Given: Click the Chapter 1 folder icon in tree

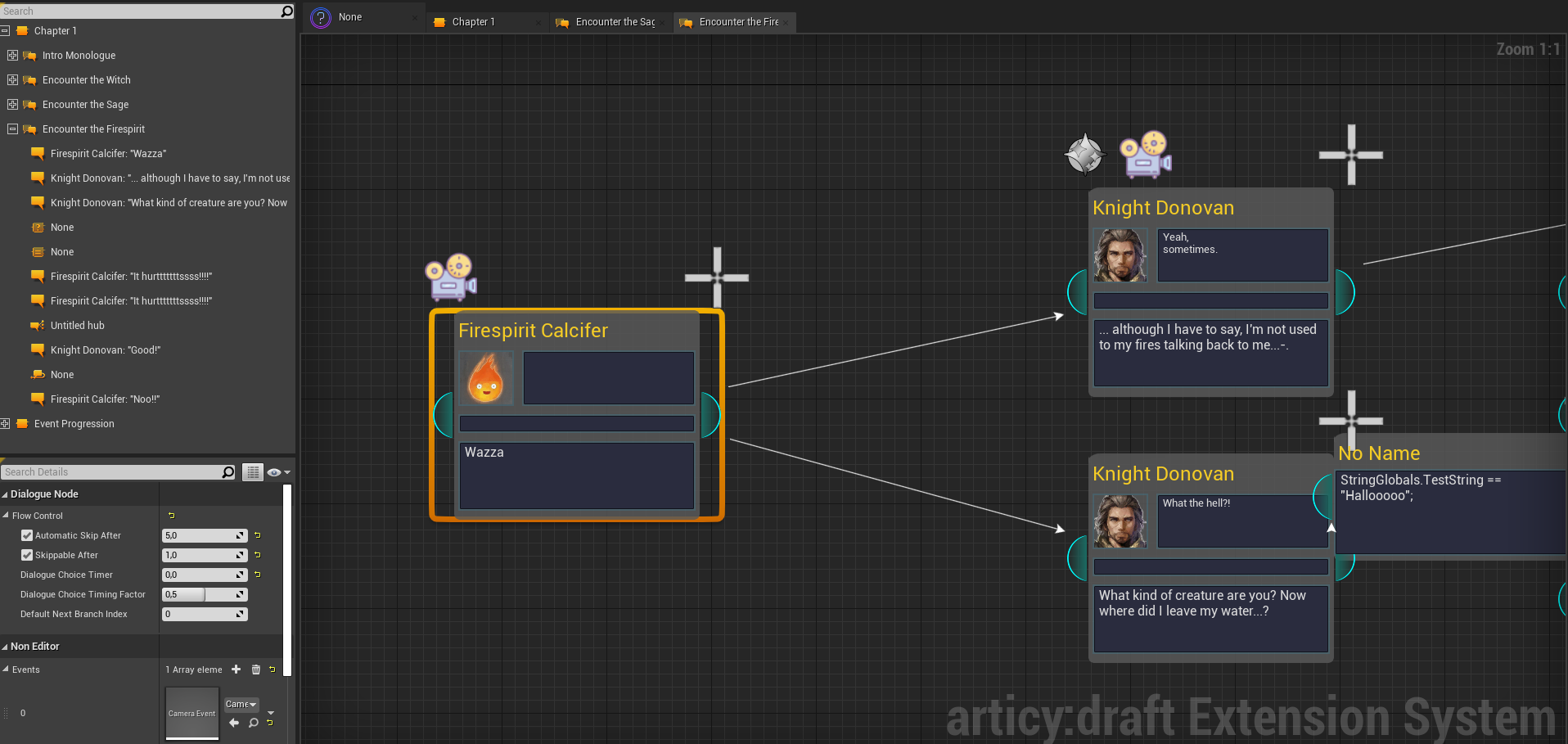Looking at the screenshot, I should tap(23, 31).
